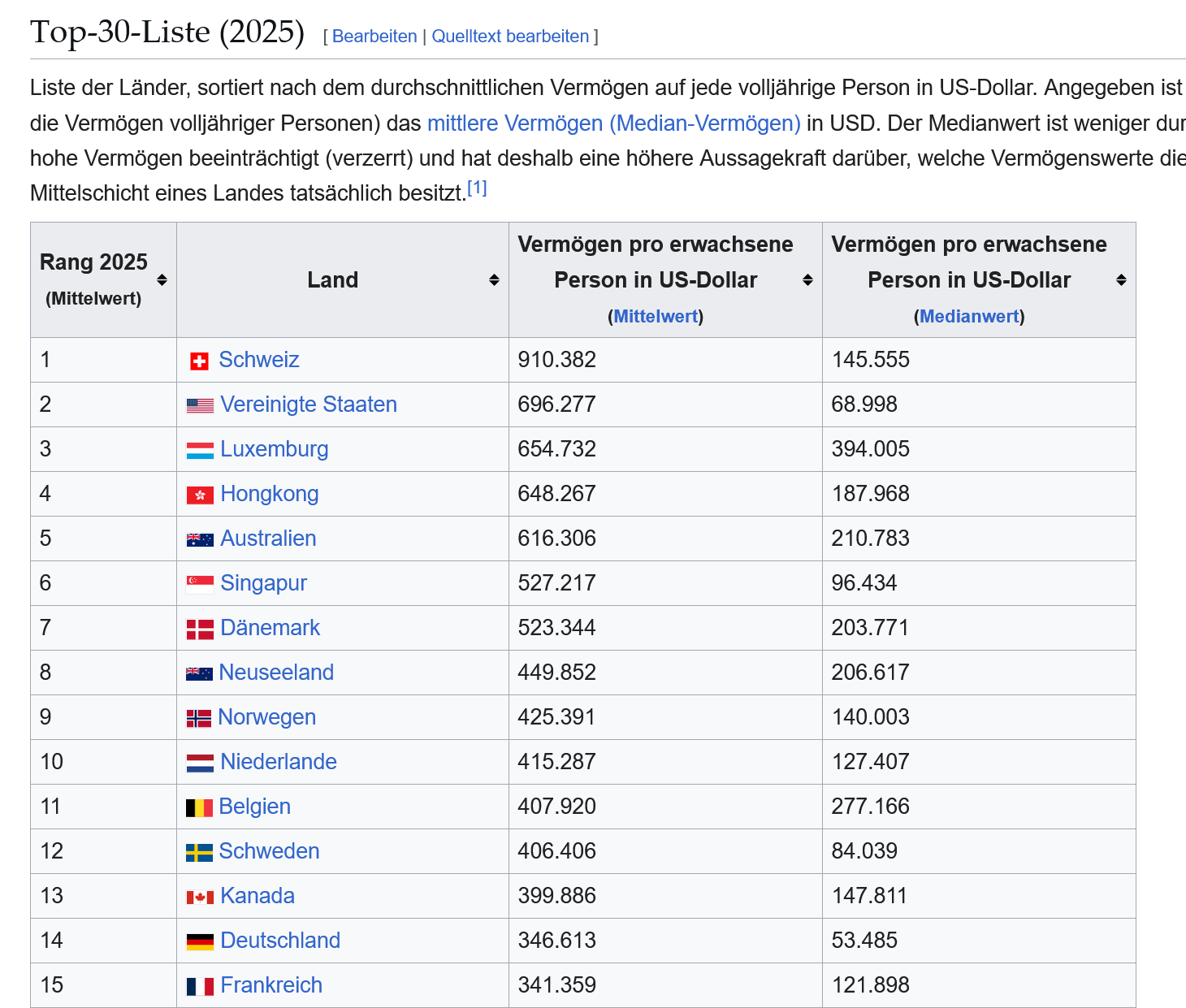Screen dimensions: 1186x1008
Task: Click the Canadian flag beside Kanada
Action: pyautogui.click(x=200, y=897)
